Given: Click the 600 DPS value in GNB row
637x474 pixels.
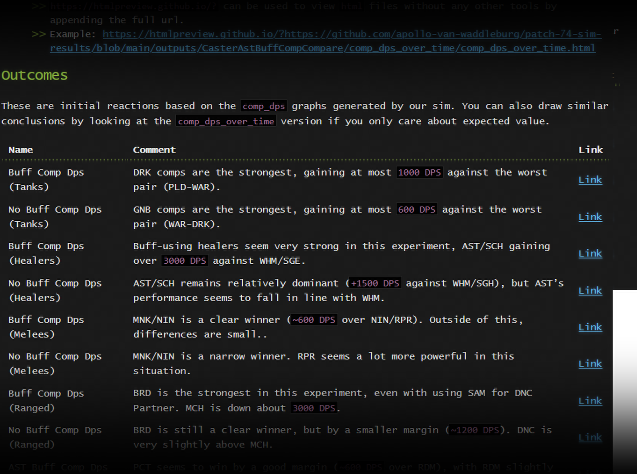Looking at the screenshot, I should coord(416,210).
